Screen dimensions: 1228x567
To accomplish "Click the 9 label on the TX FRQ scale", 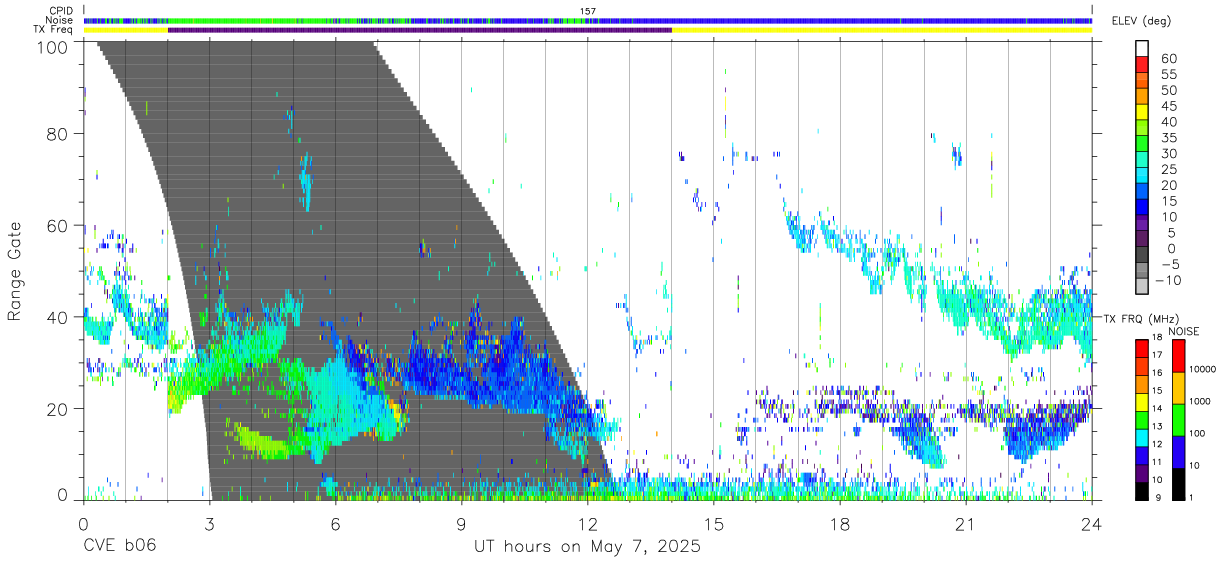I will pyautogui.click(x=1158, y=497).
